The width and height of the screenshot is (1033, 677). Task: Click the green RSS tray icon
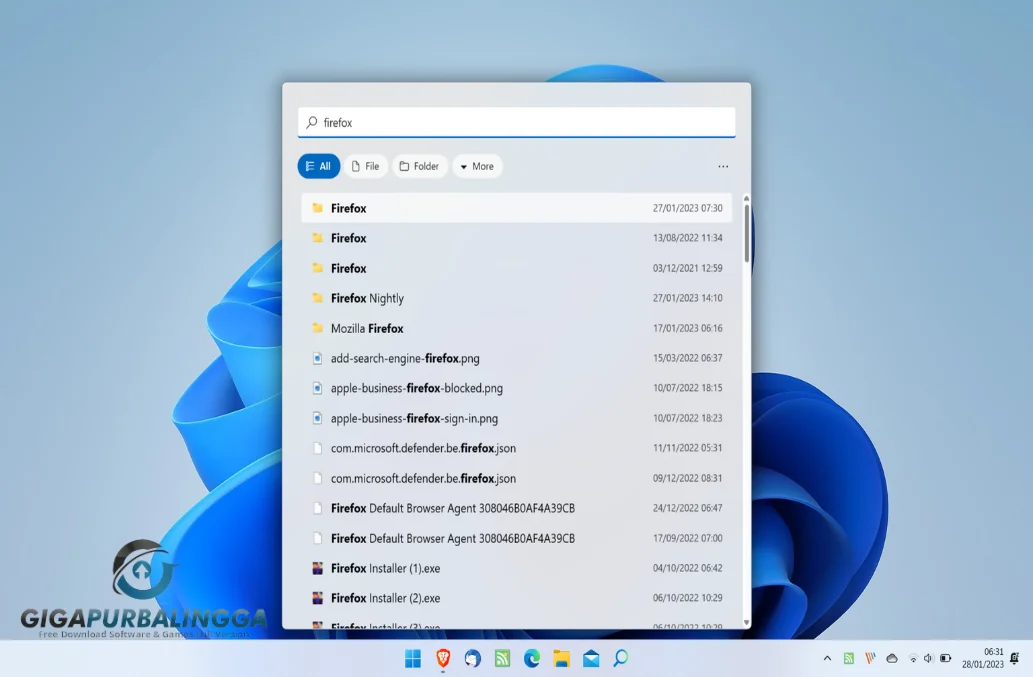pos(849,658)
